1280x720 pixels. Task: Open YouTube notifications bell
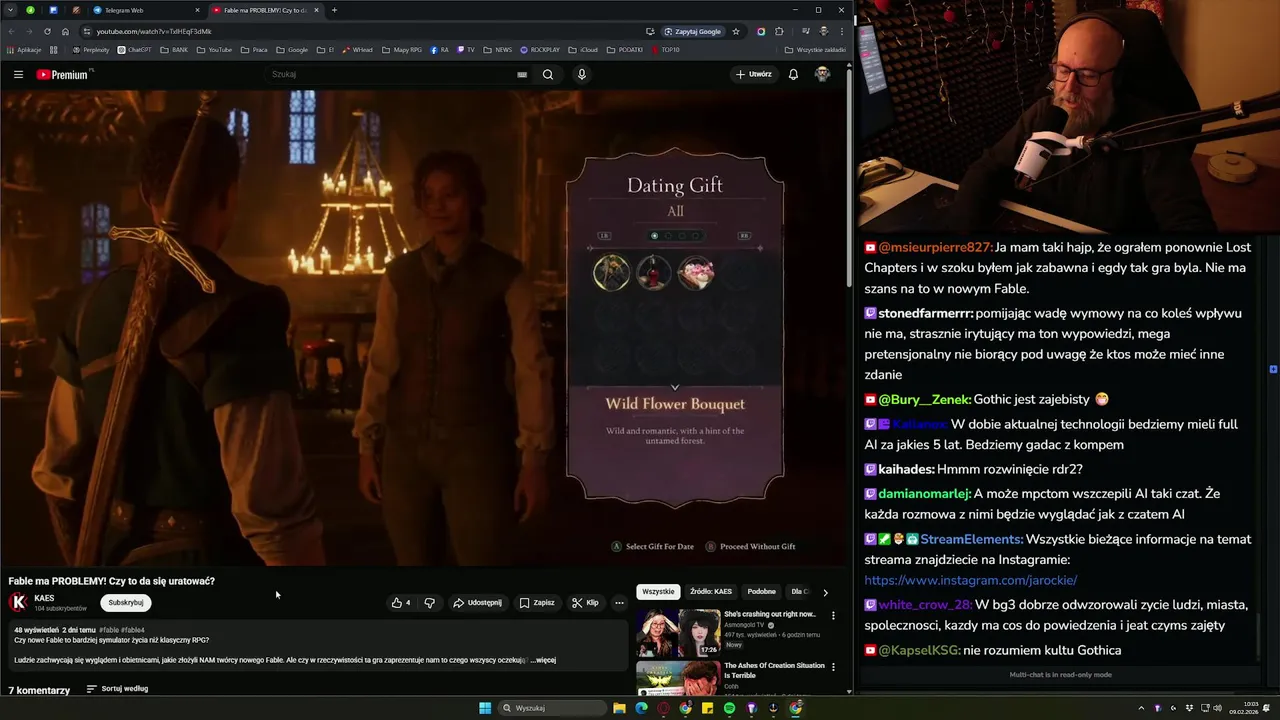tap(793, 74)
